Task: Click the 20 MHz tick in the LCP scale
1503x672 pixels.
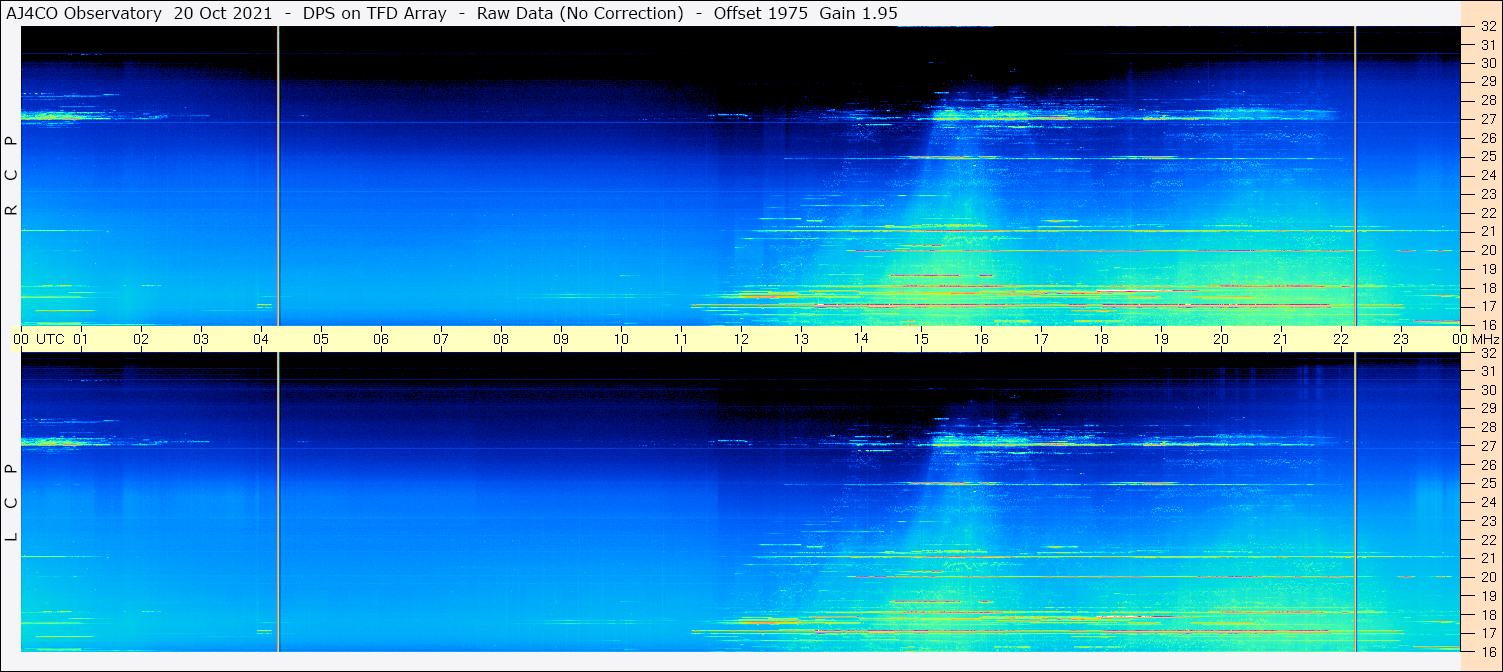Action: click(x=1487, y=577)
